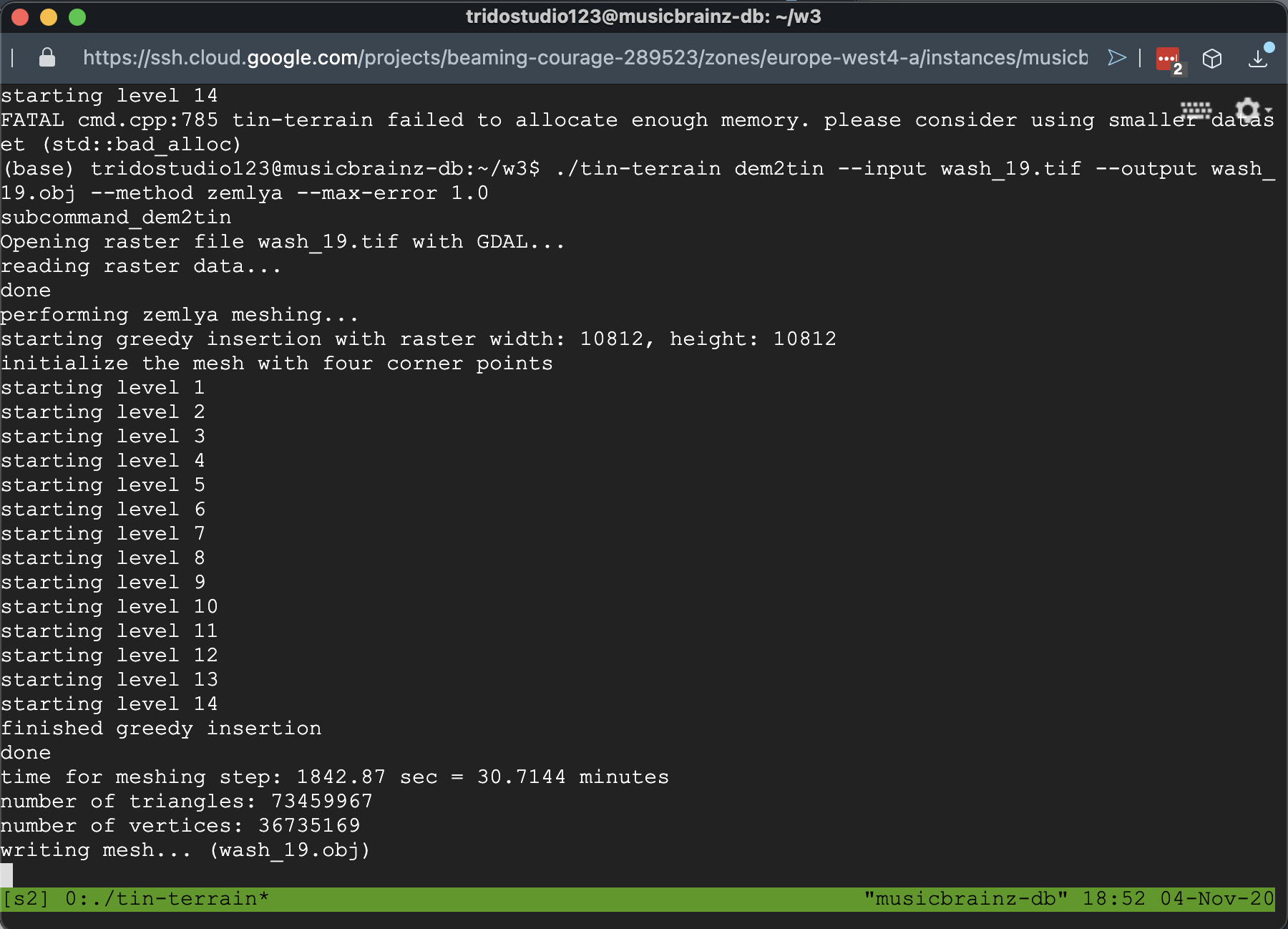Maximize the window using green button
Screen dimensions: 1288x929
[77, 17]
